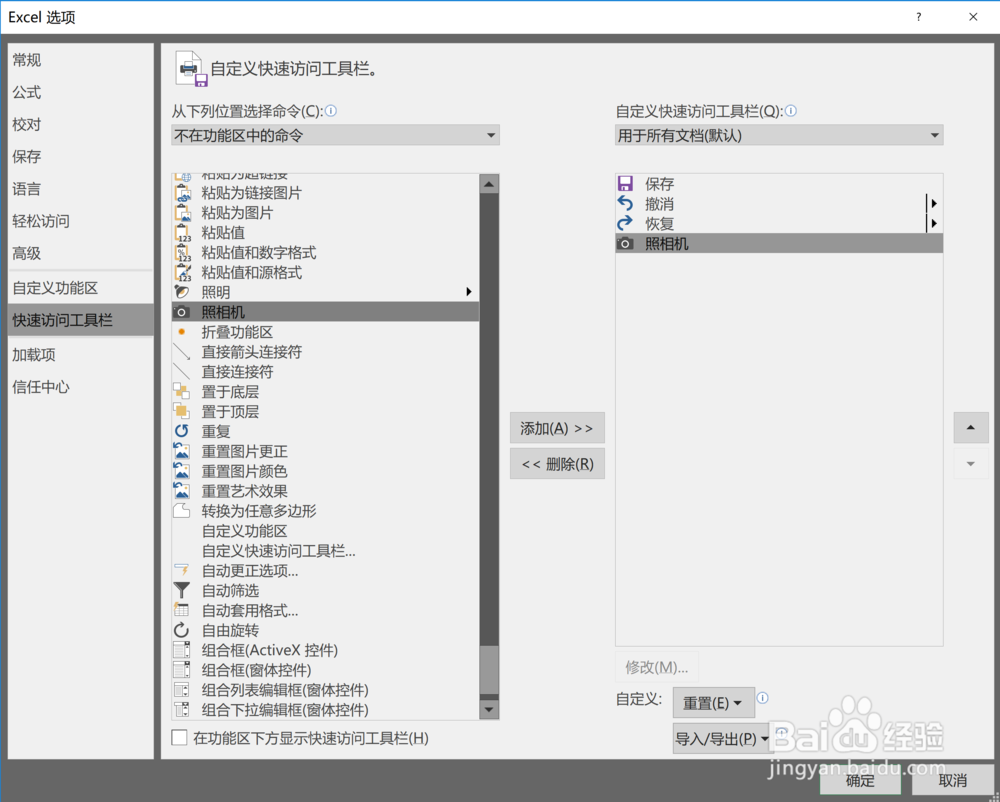The image size is (1000, 802).
Task: Click the 自动套用格式 table icon
Action: [182, 610]
